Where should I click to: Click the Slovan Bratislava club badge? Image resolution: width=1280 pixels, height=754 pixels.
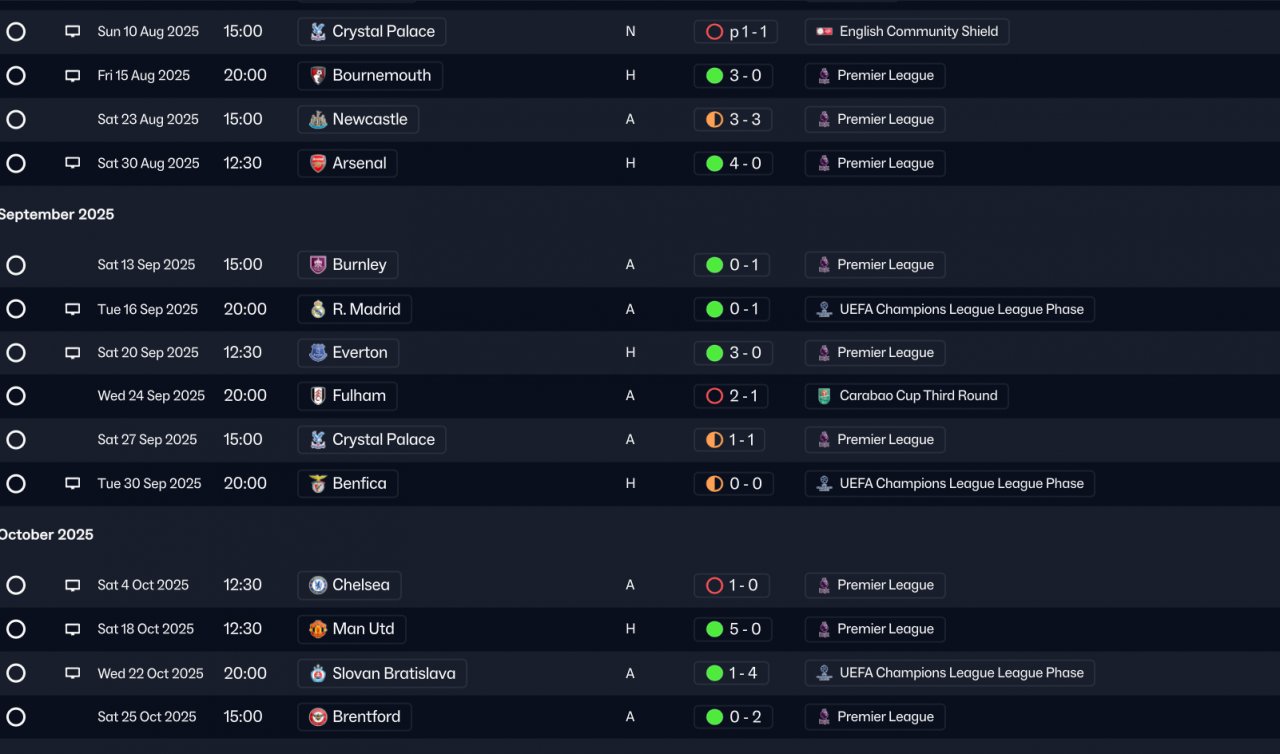318,673
